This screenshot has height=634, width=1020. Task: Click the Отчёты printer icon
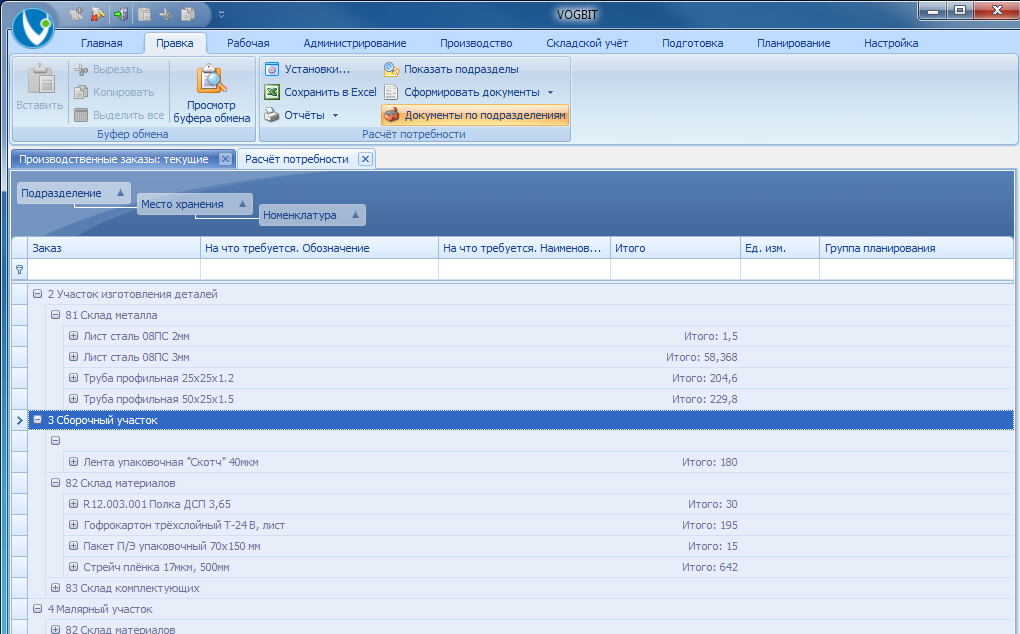point(272,115)
